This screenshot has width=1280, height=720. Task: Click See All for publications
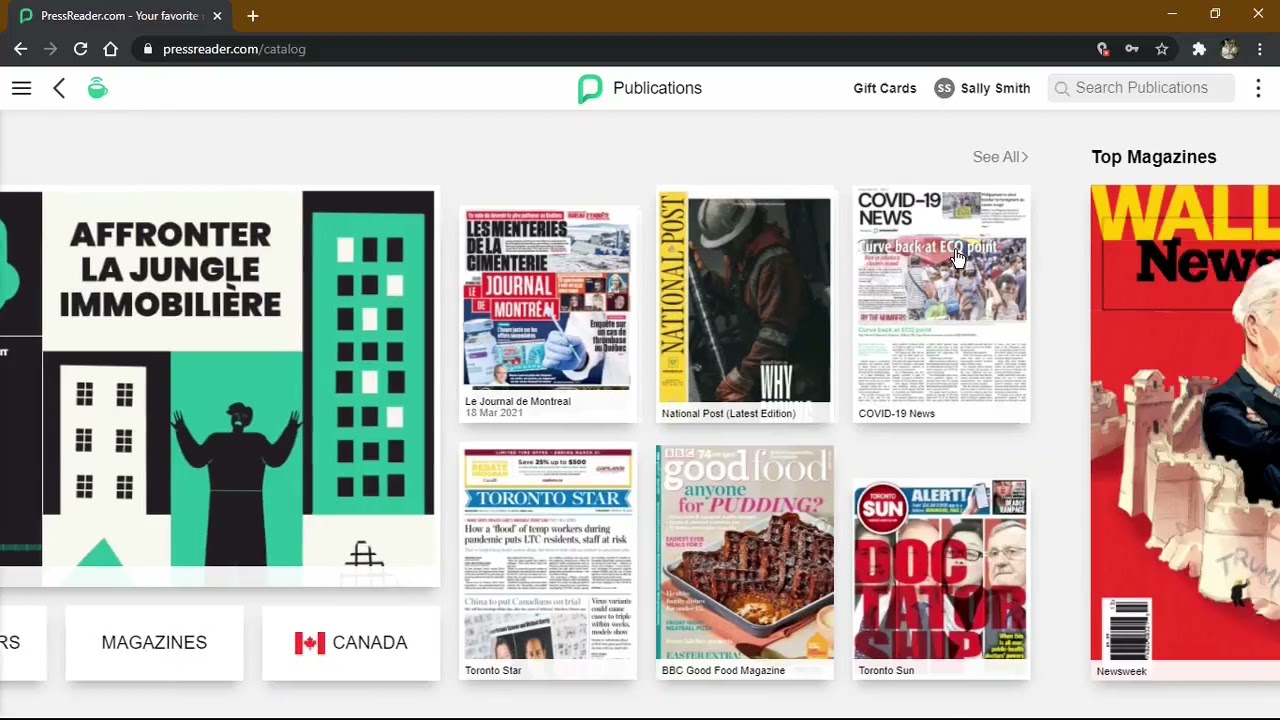point(1000,157)
